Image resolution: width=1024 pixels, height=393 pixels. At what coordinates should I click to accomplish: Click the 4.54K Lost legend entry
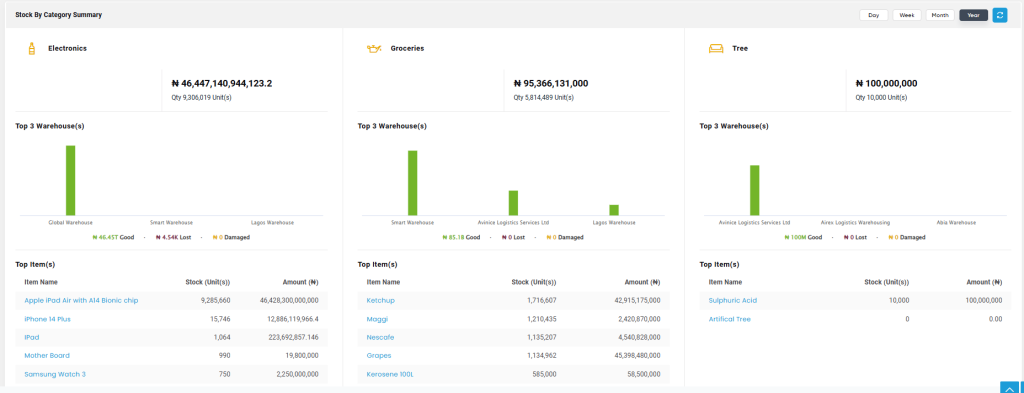click(x=175, y=238)
